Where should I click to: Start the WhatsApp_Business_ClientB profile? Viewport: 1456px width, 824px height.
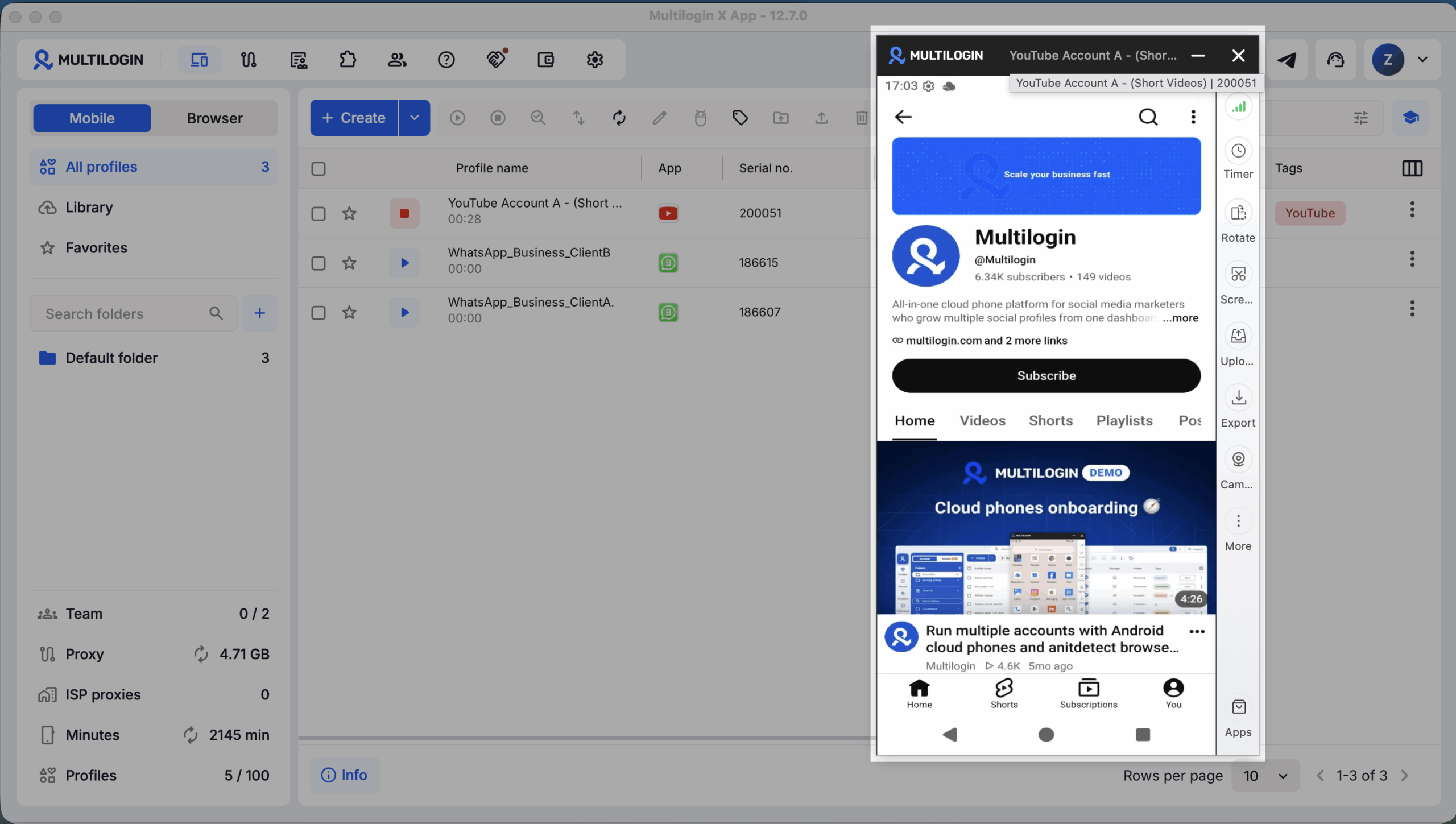404,263
